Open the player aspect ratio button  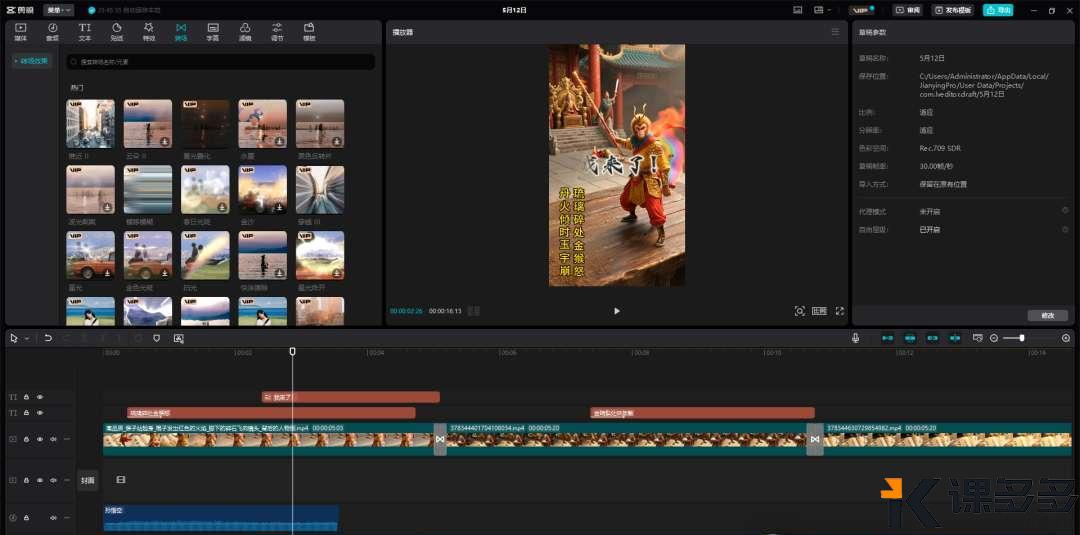click(x=819, y=311)
